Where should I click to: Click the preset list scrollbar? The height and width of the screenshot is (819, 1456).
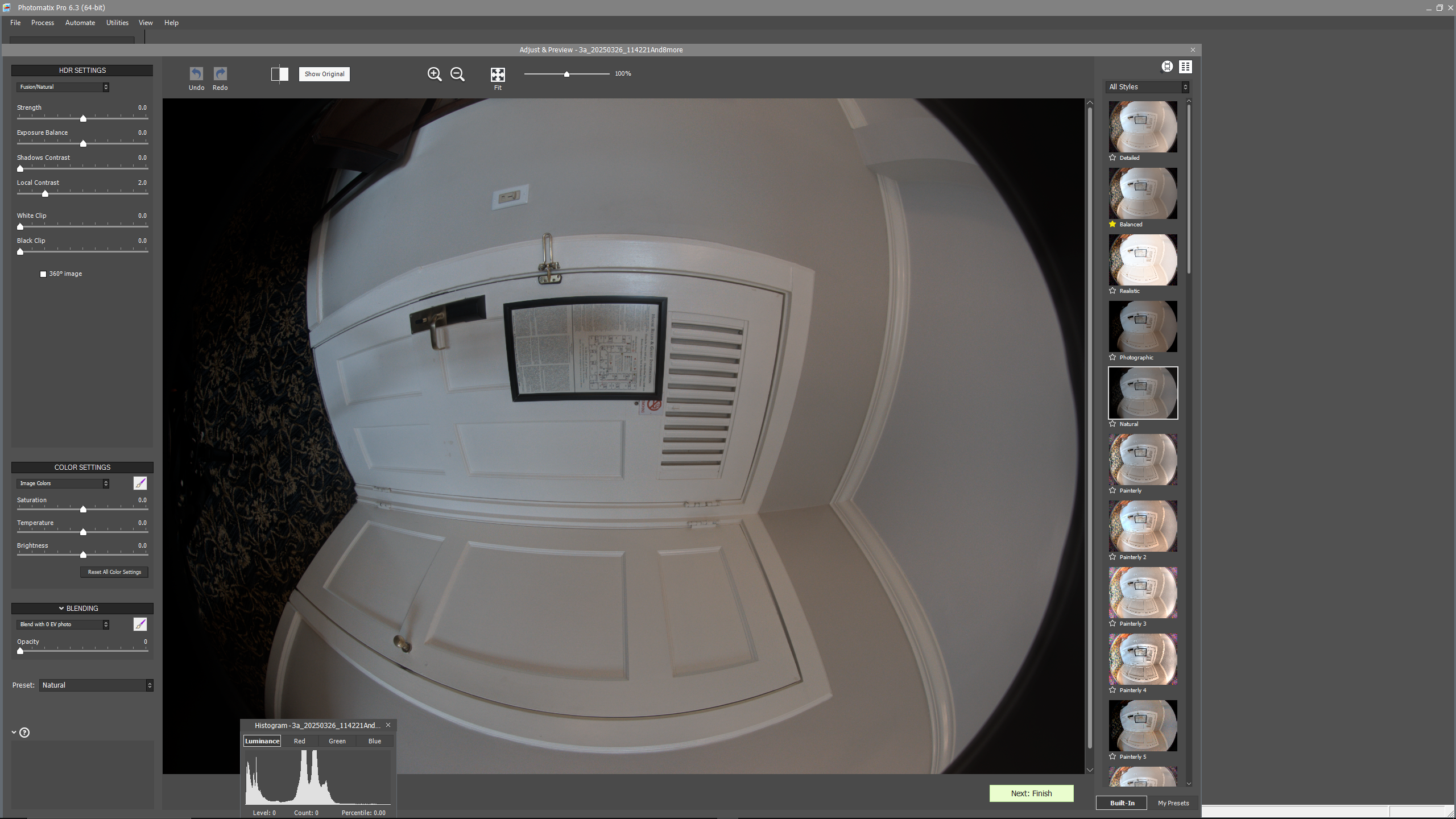tap(1189, 188)
